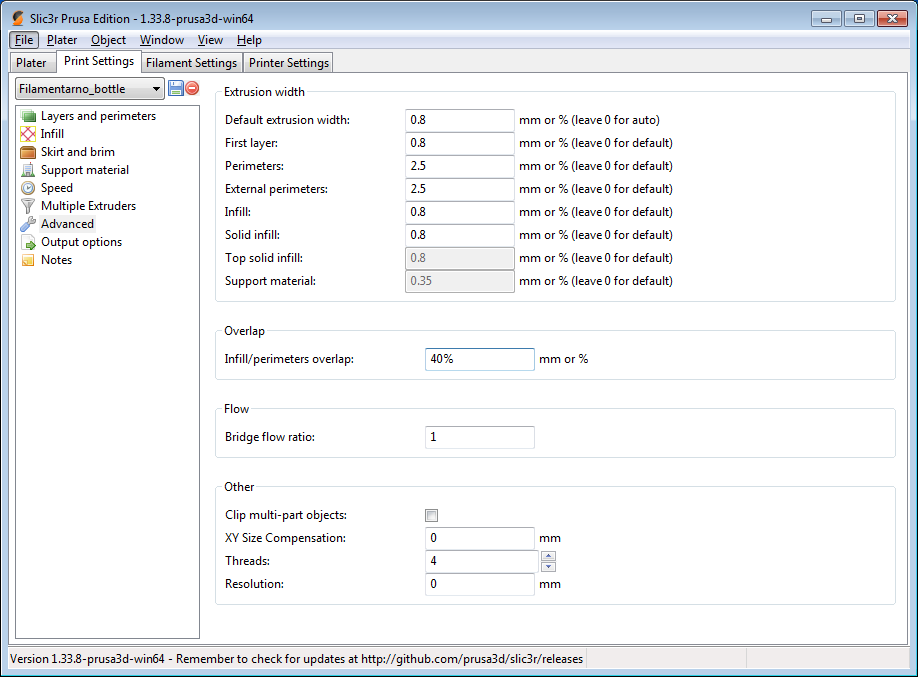Open the View menu
The width and height of the screenshot is (918, 677).
pos(210,40)
